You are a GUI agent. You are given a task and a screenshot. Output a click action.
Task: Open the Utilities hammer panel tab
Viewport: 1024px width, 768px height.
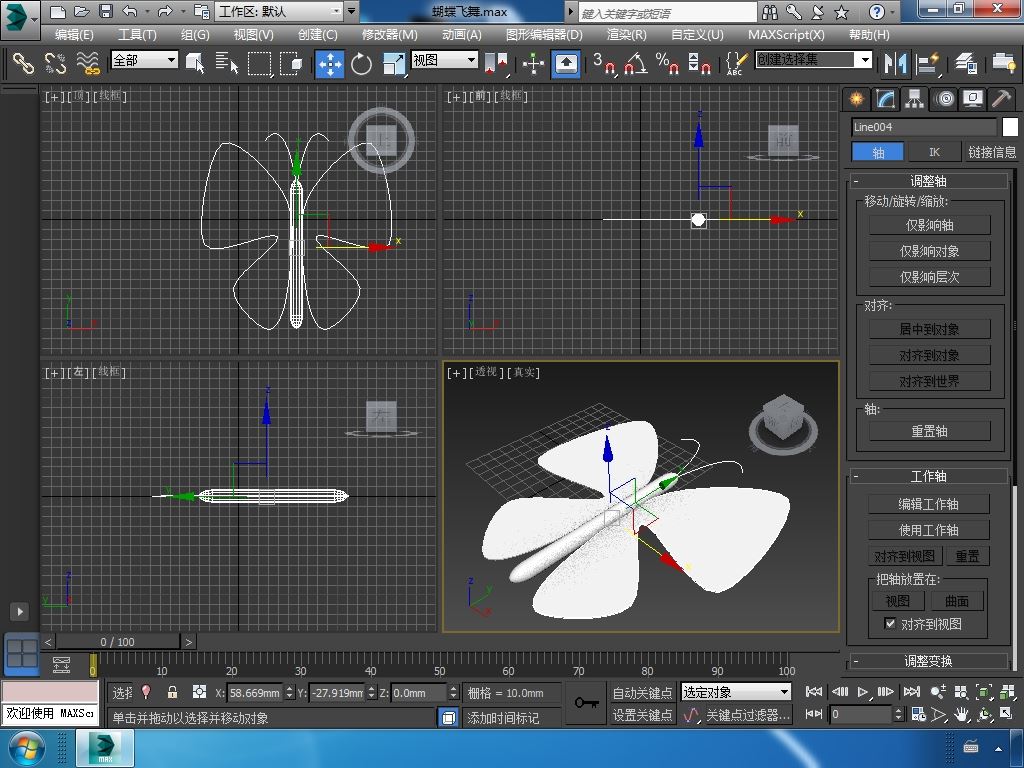tap(1001, 98)
